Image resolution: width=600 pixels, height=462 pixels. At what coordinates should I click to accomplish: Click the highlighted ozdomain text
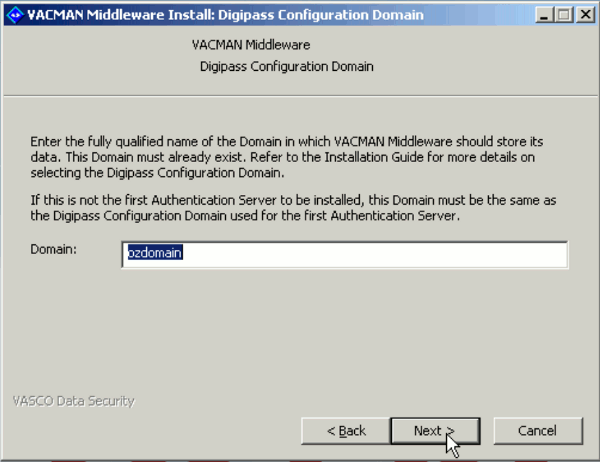pyautogui.click(x=155, y=253)
